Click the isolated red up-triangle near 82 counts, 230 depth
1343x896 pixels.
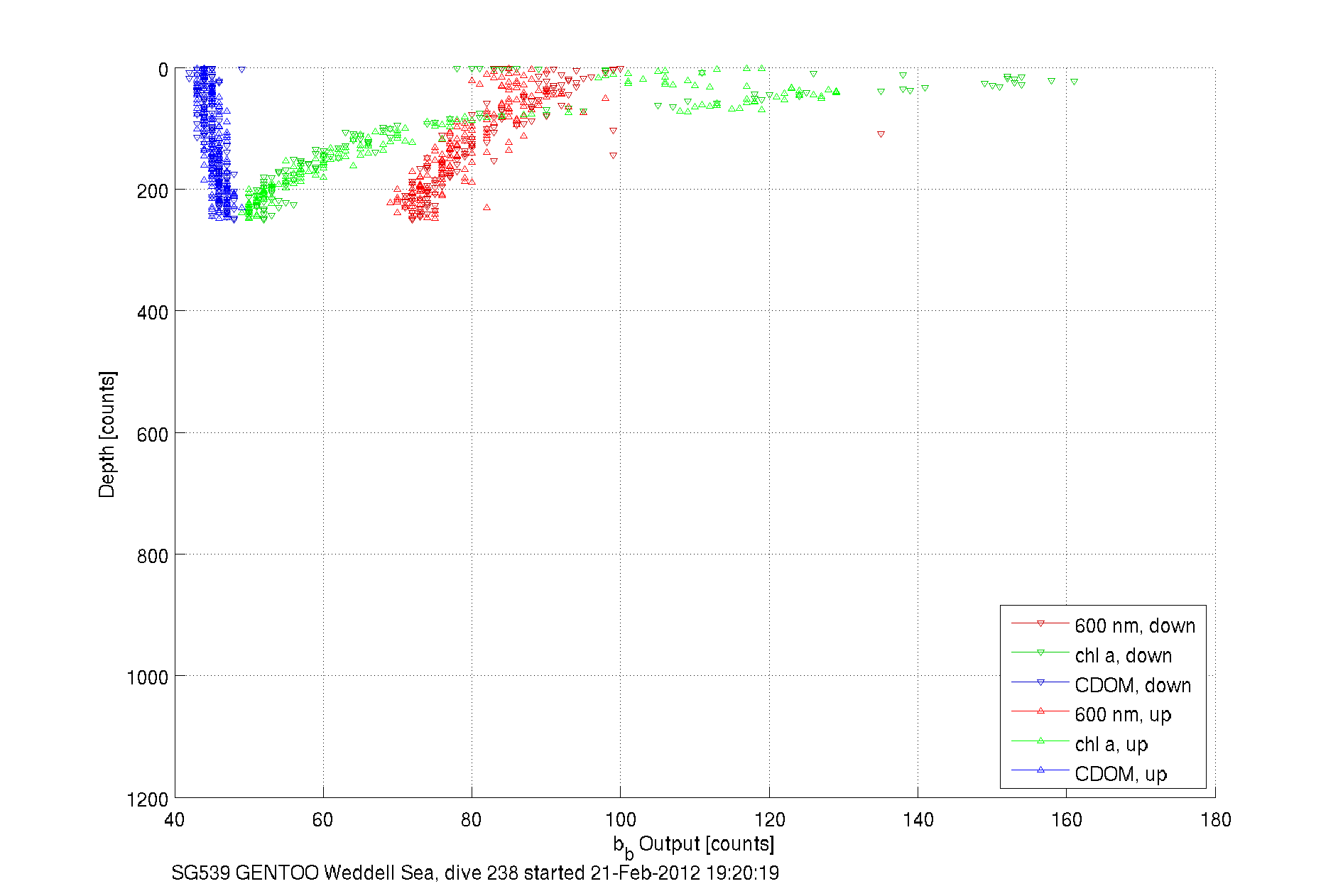(486, 207)
